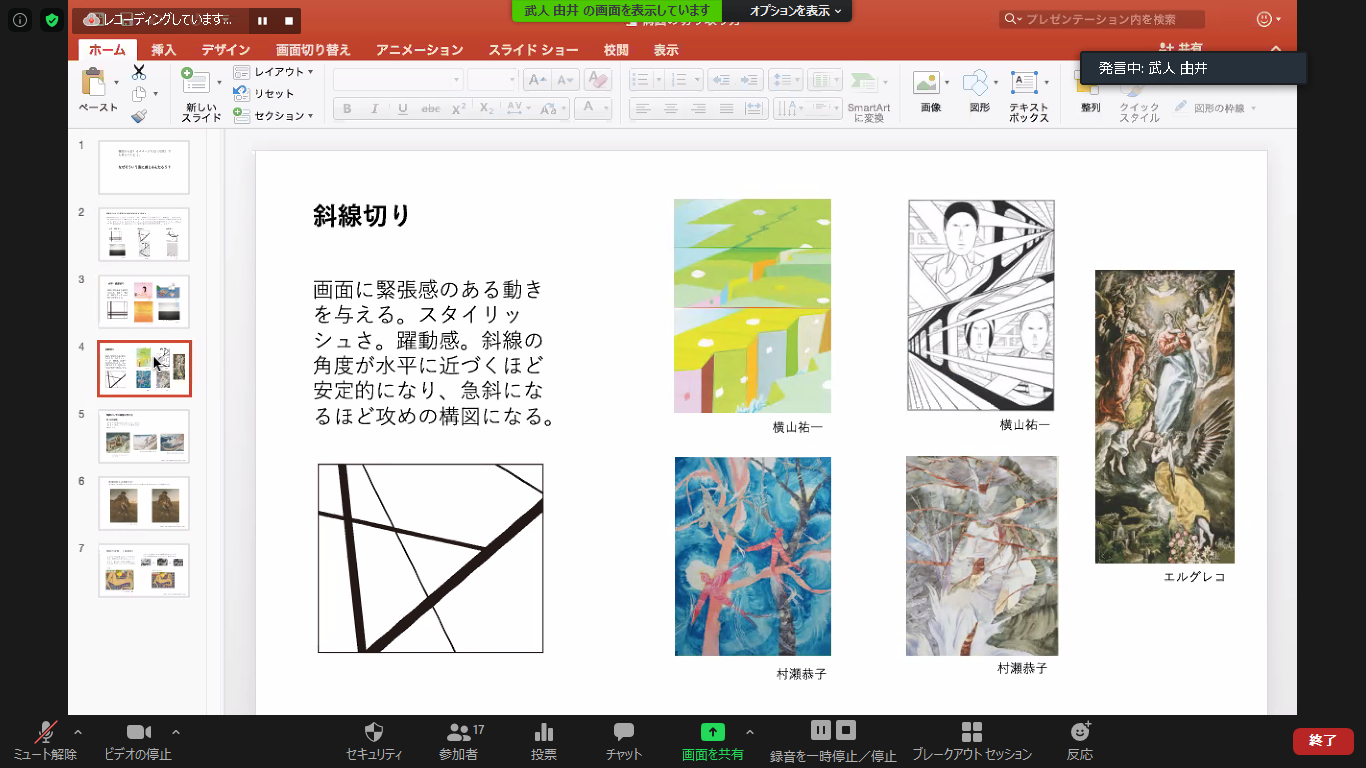
Task: Open the font size combo box
Action: point(492,80)
